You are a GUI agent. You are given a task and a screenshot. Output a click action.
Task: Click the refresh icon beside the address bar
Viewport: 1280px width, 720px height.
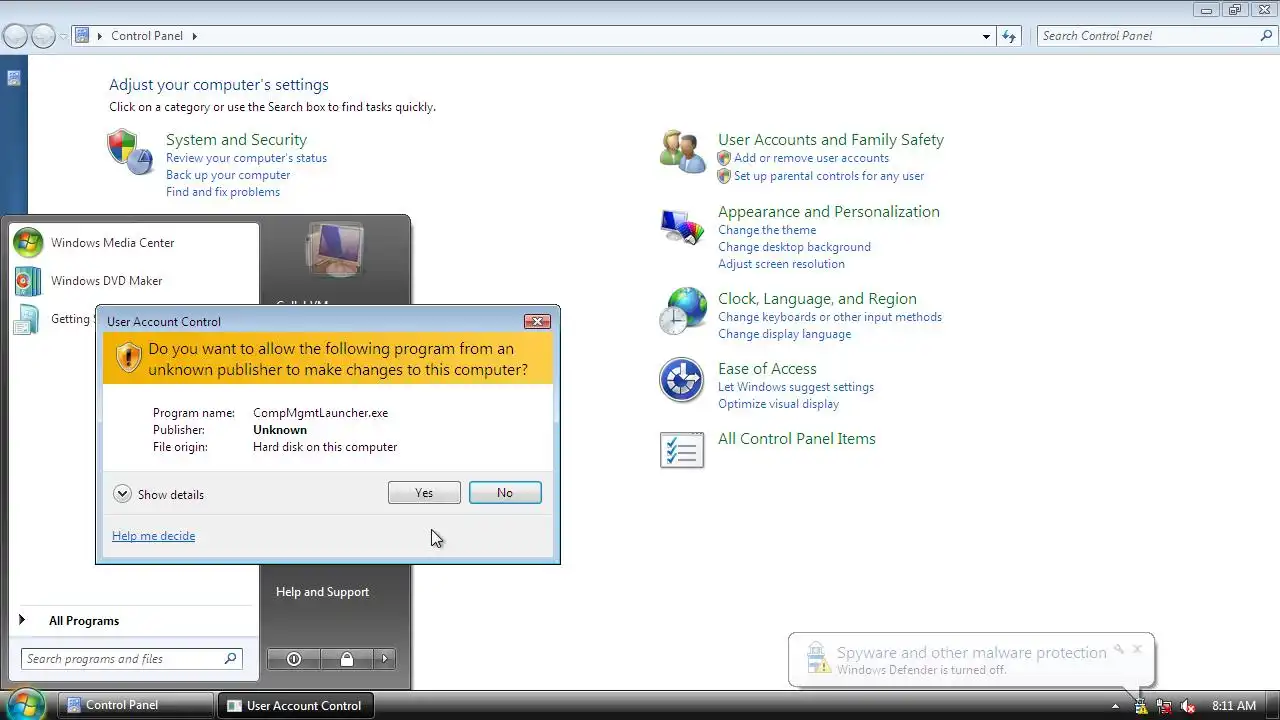pyautogui.click(x=1009, y=36)
